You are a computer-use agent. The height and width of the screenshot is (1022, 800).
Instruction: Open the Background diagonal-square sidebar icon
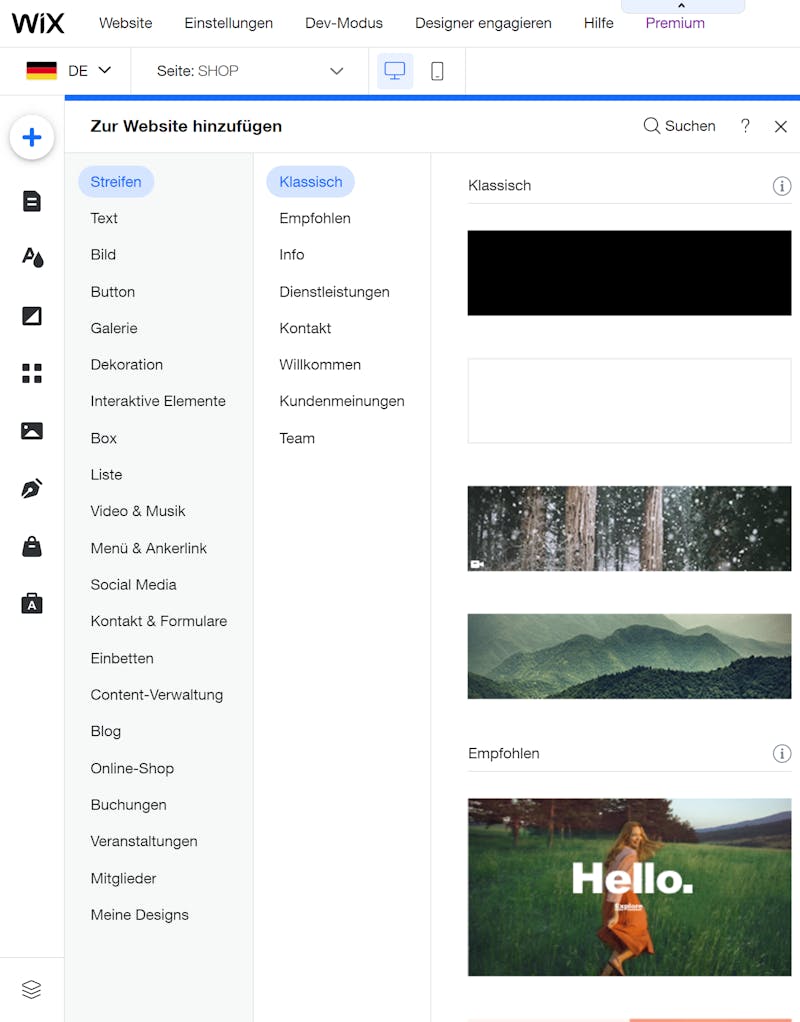pos(31,316)
